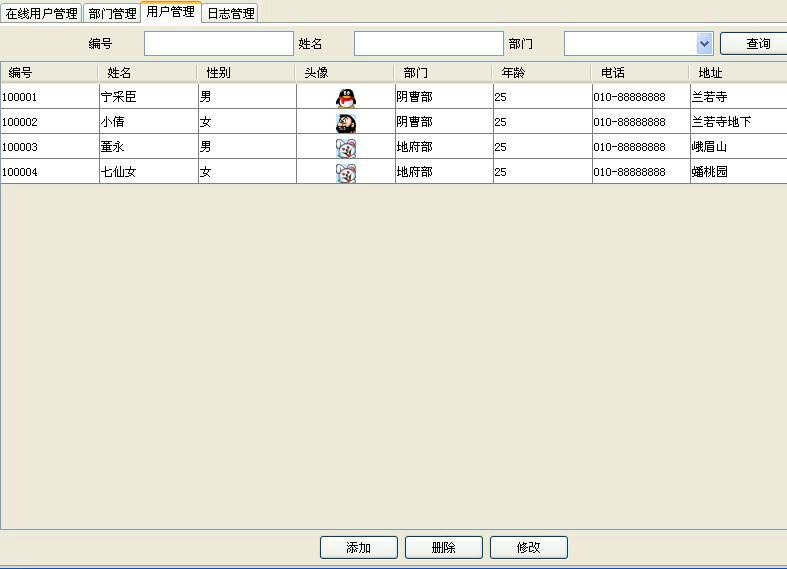This screenshot has height=569, width=787.
Task: Click gender cell 女 for 七仙女
Action: (x=247, y=172)
